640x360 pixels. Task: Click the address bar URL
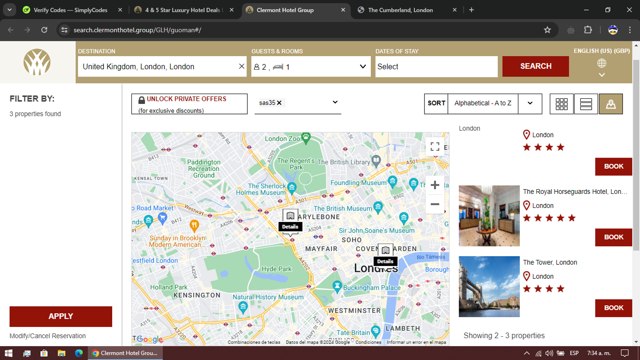pyautogui.click(x=137, y=30)
